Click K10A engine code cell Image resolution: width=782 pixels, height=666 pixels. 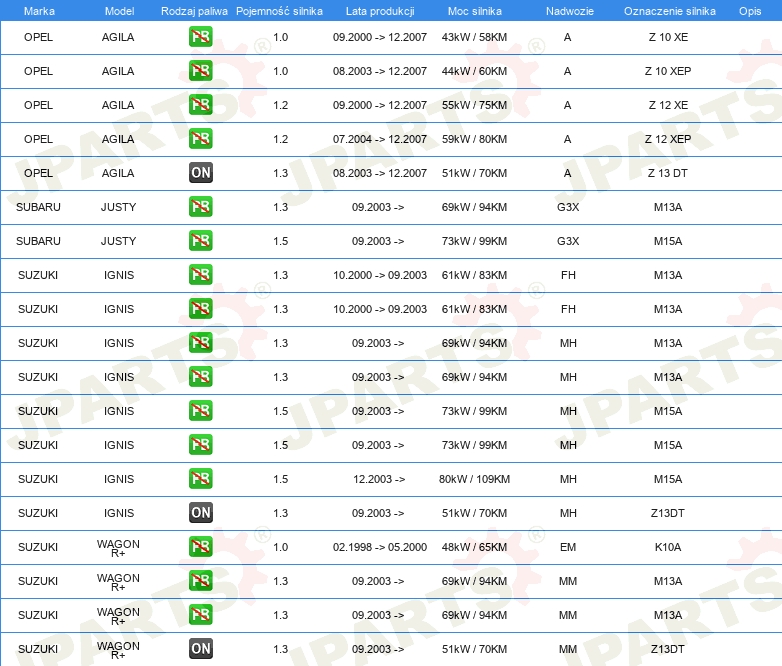point(668,547)
